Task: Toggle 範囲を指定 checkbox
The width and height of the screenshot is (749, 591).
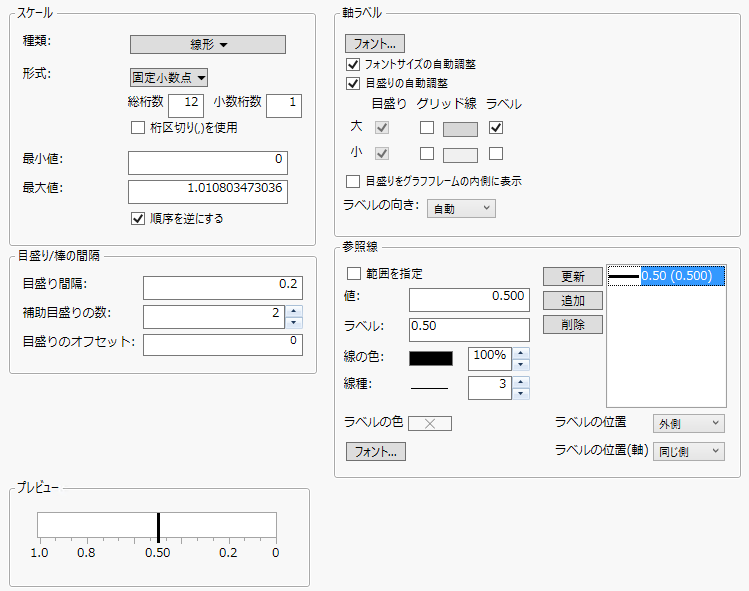Action: click(x=353, y=274)
